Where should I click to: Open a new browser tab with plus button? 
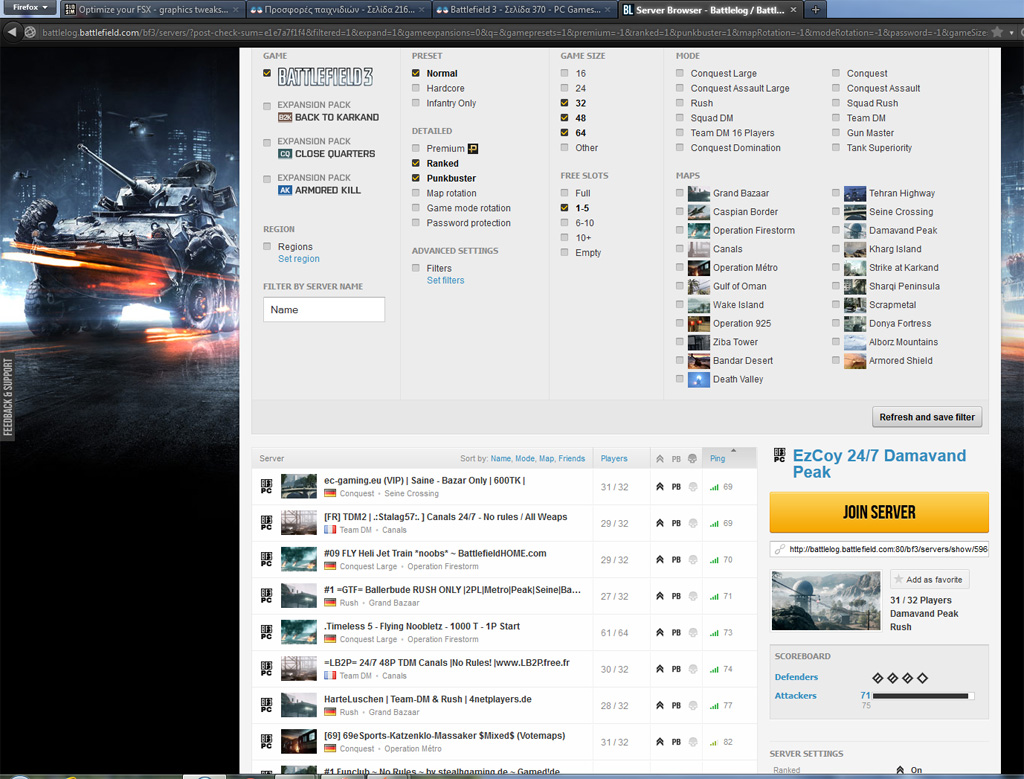pos(815,9)
